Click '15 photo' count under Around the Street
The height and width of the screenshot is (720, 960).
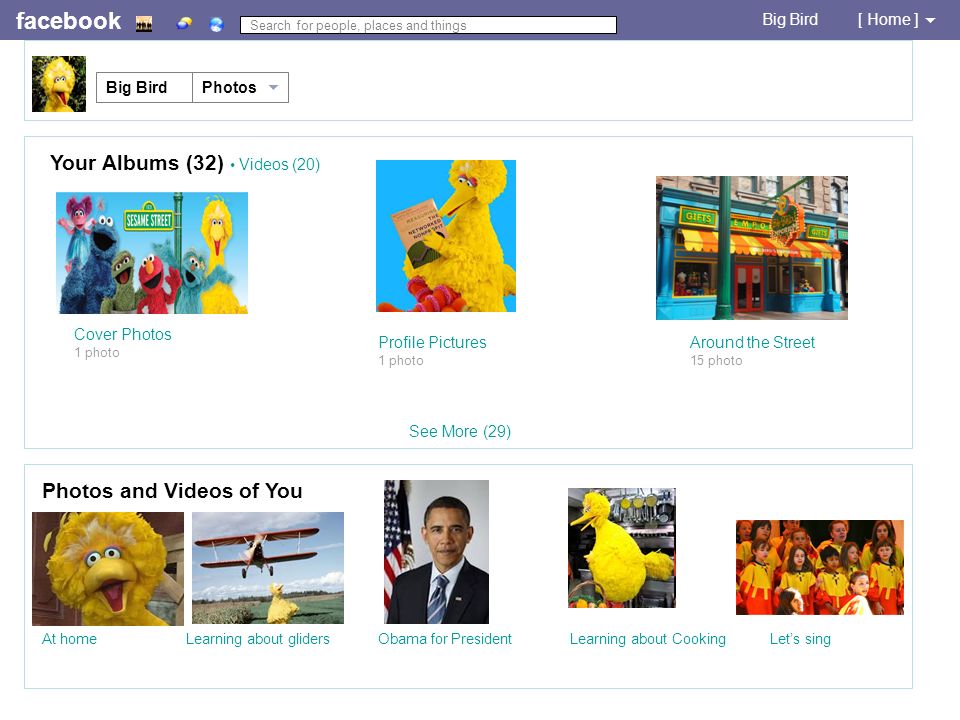tap(716, 361)
